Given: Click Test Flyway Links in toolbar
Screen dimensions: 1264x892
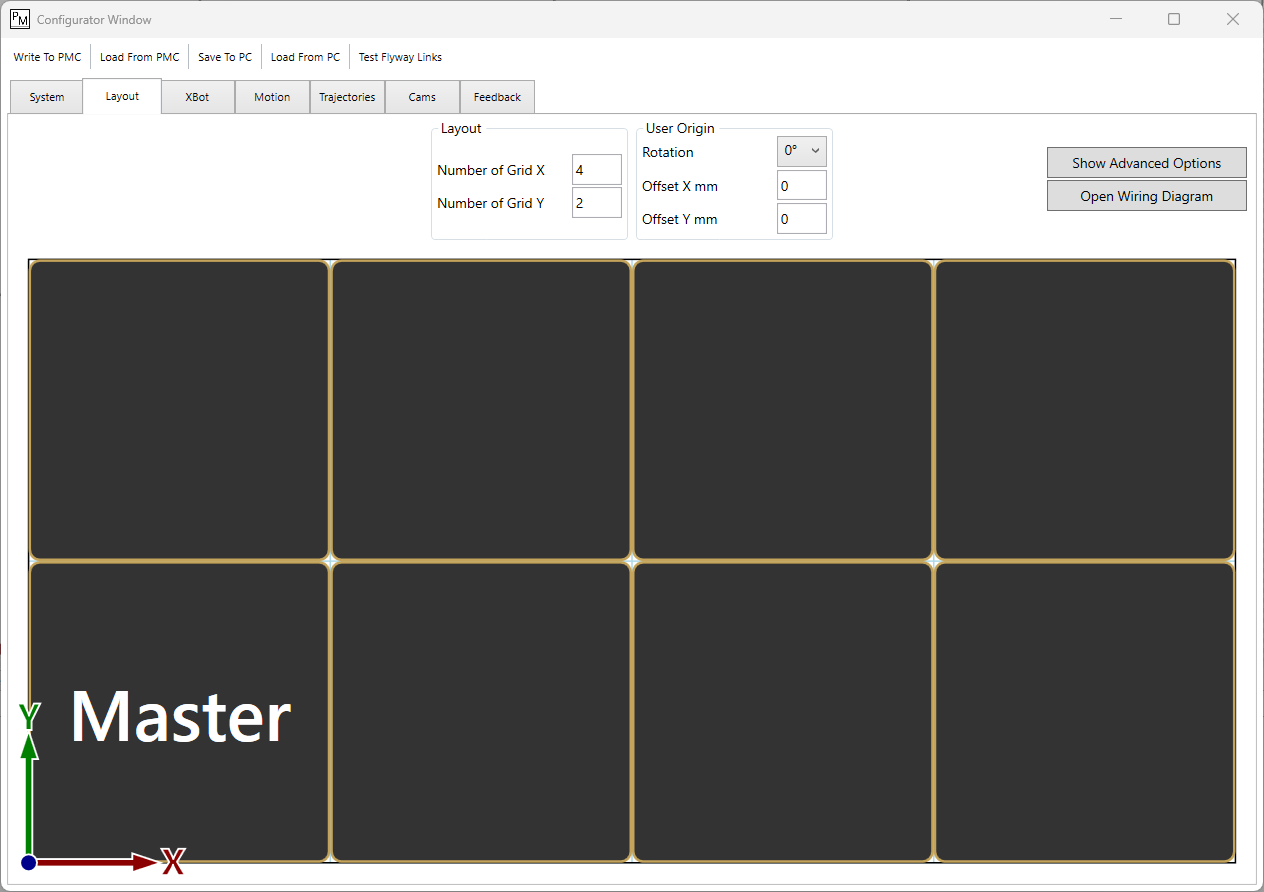Looking at the screenshot, I should pyautogui.click(x=400, y=57).
